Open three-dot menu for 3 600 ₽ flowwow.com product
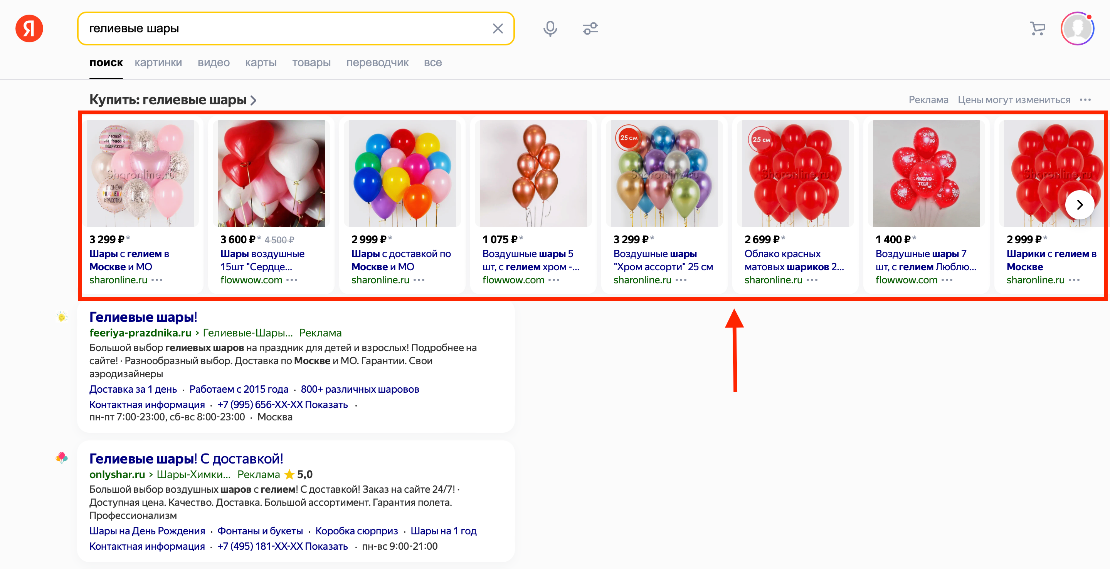This screenshot has height=569, width=1110. click(x=292, y=280)
